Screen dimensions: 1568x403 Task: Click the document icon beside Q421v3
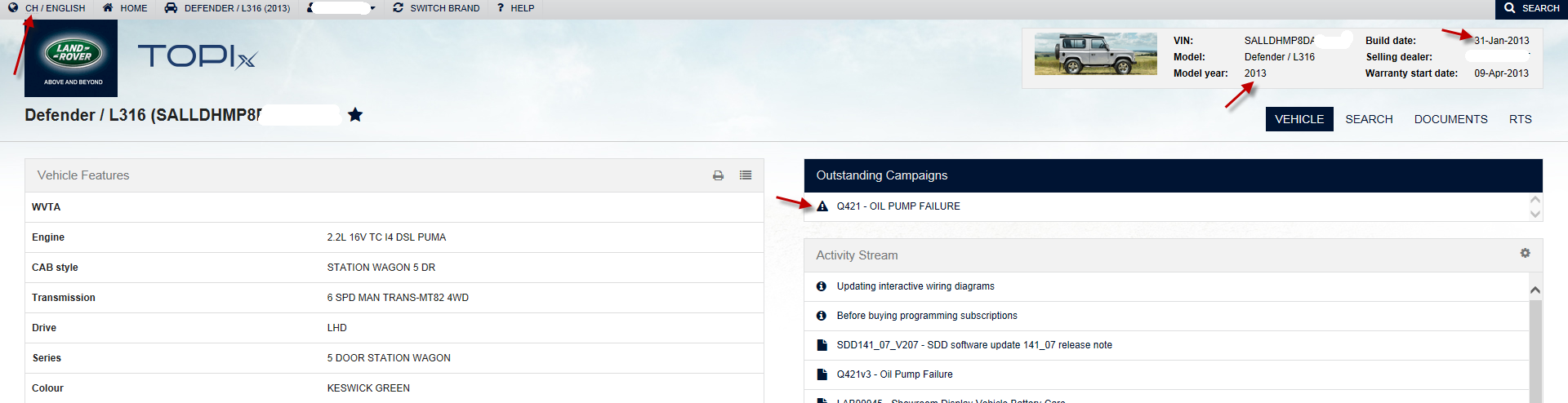[822, 374]
